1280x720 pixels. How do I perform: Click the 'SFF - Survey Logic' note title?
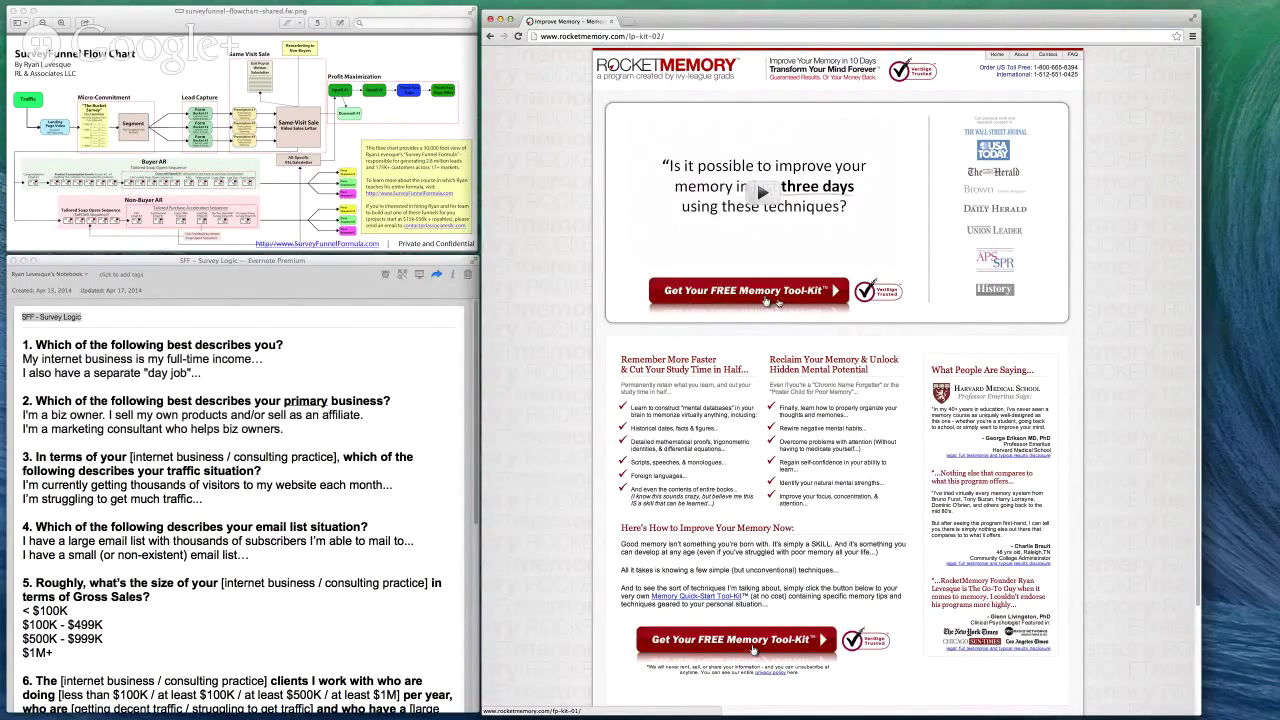(x=52, y=317)
